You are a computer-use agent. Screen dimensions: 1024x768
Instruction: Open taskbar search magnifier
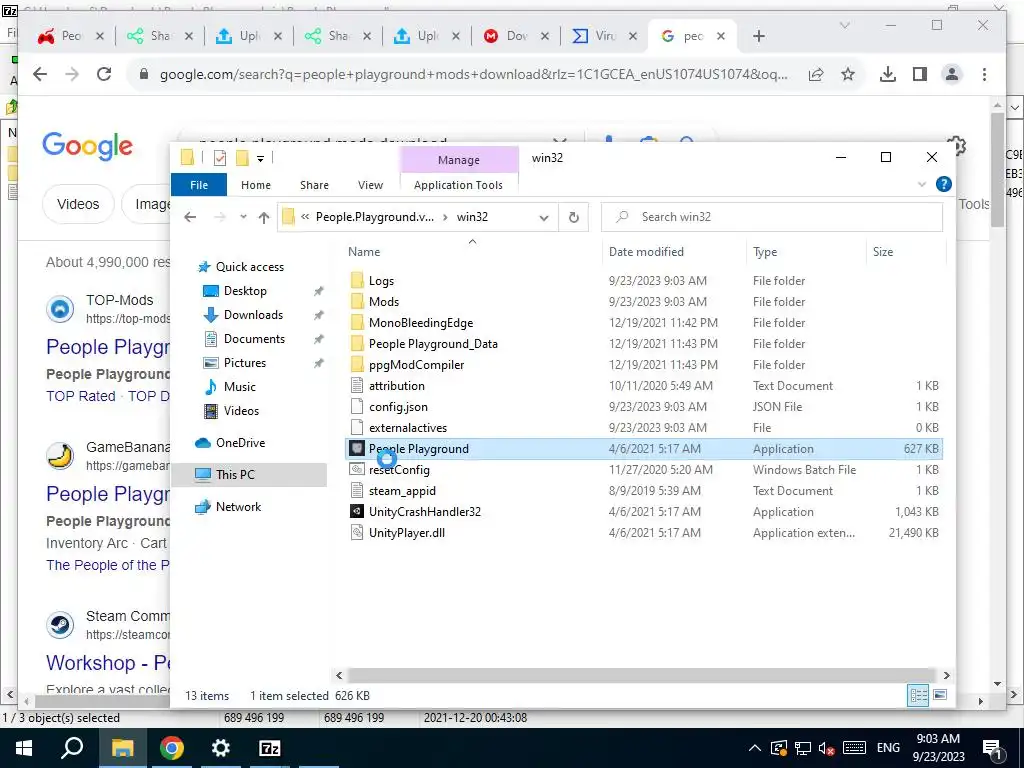click(x=72, y=748)
